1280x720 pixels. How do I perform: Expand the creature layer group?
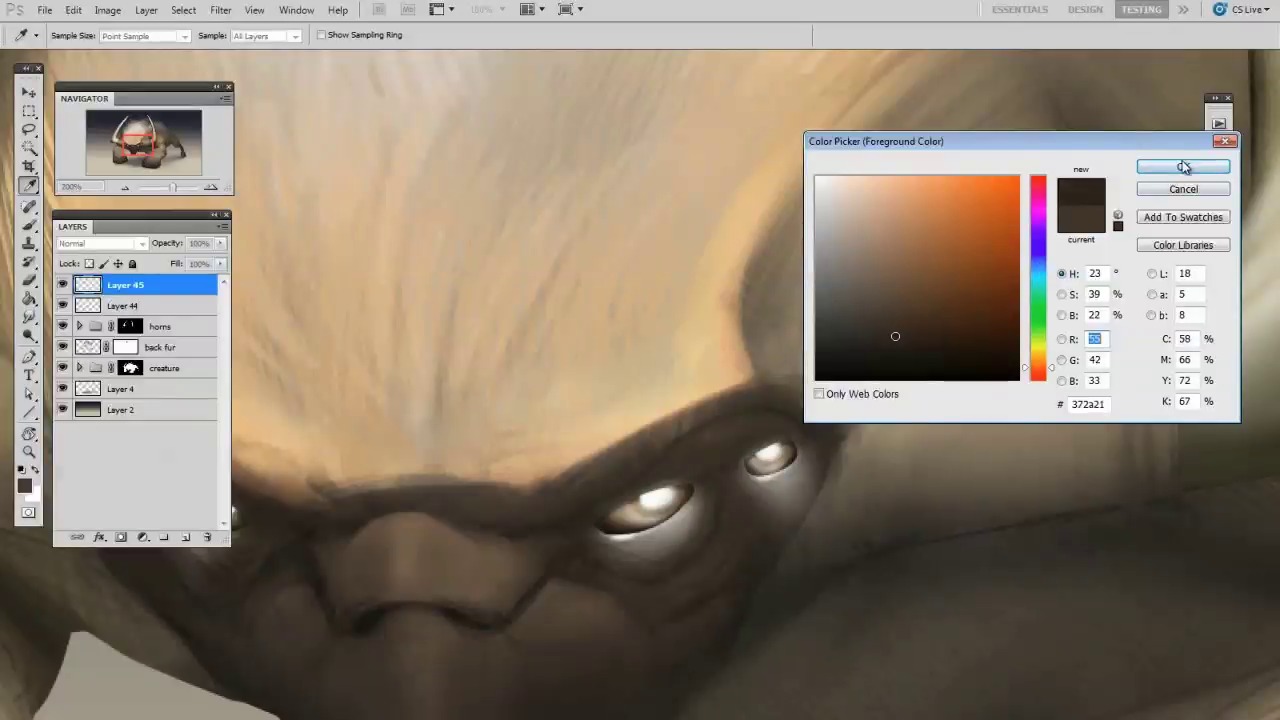click(79, 368)
